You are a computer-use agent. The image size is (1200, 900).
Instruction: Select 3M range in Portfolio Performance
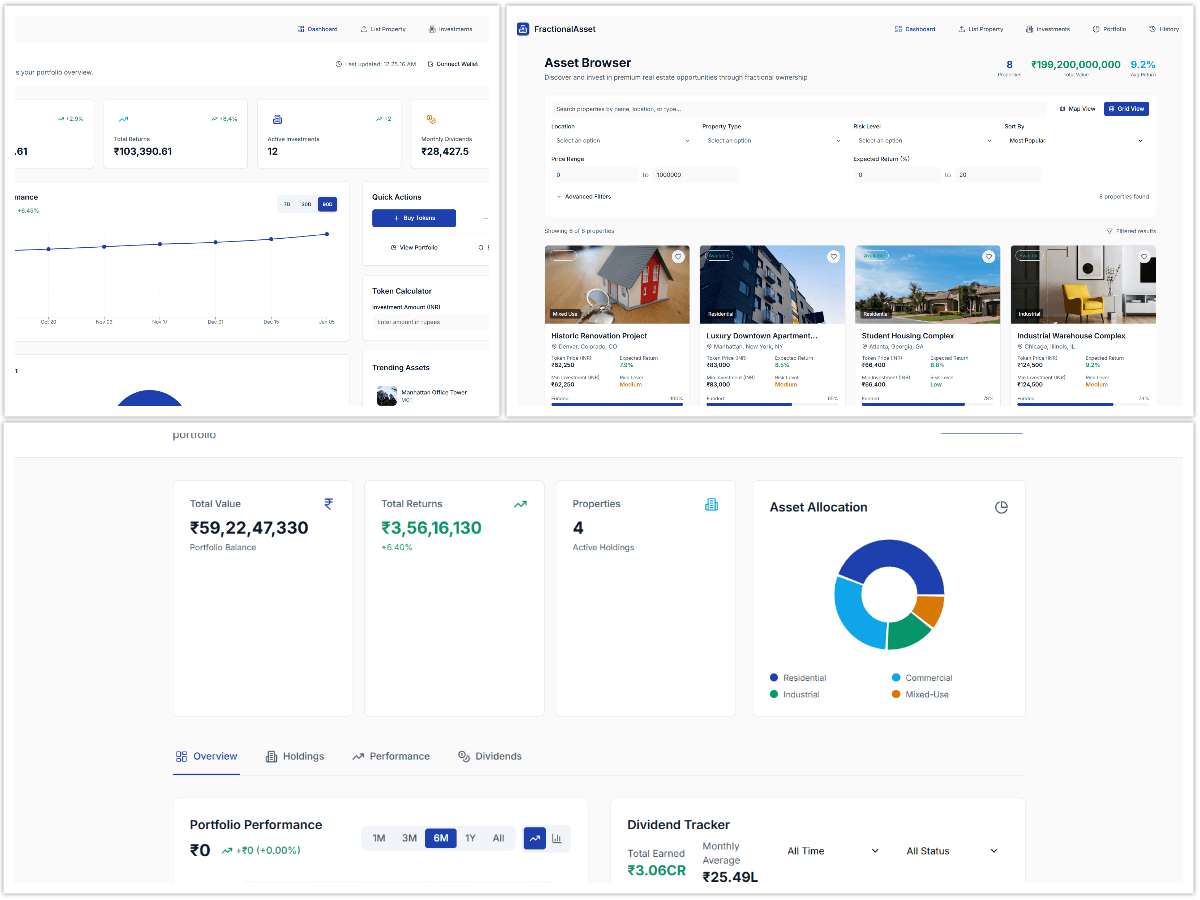(409, 838)
